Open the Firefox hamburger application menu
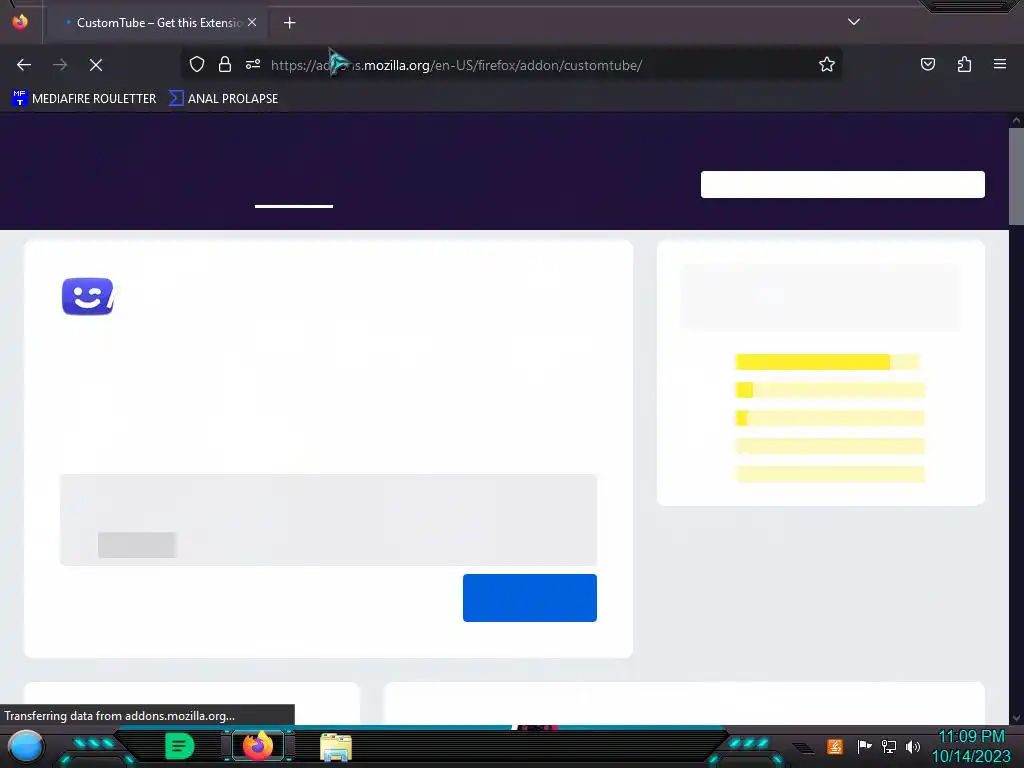1024x768 pixels. [1000, 65]
